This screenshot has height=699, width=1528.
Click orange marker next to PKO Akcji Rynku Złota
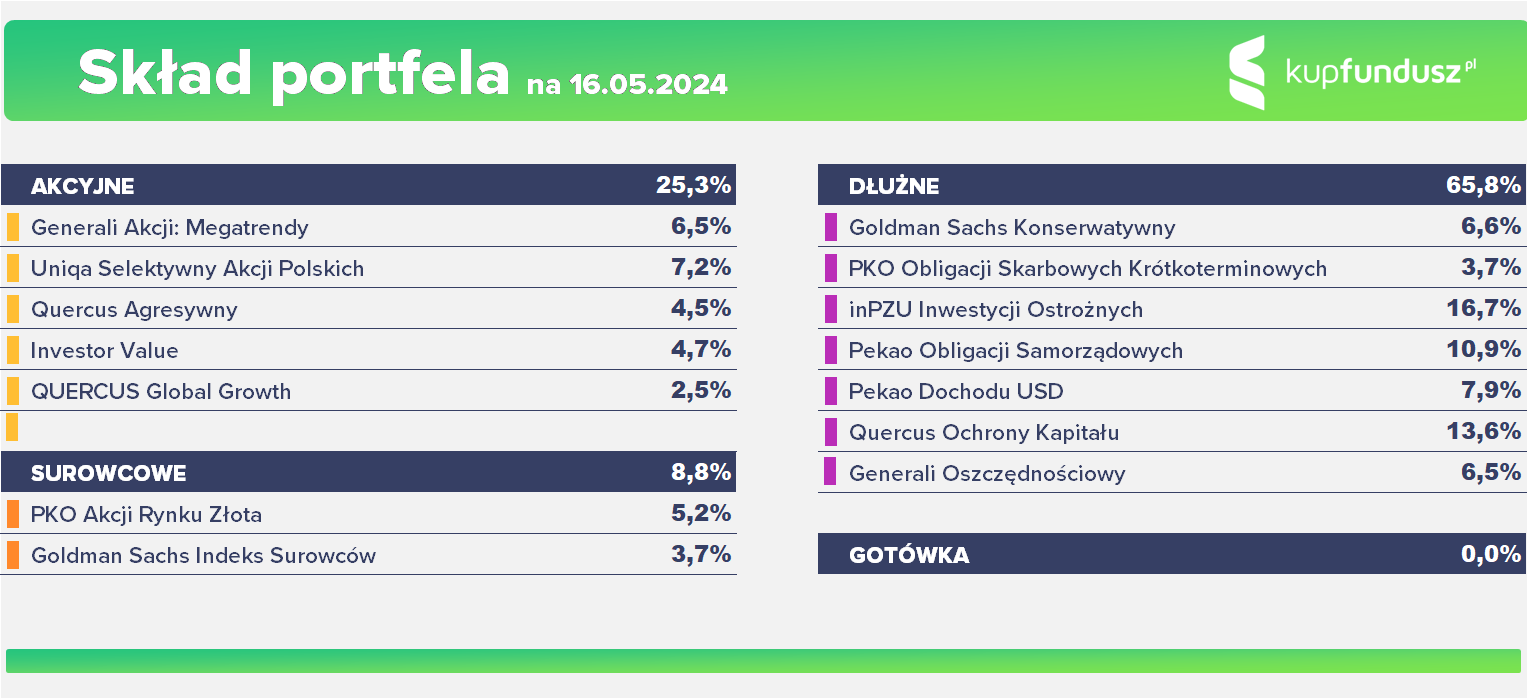pos(12,514)
